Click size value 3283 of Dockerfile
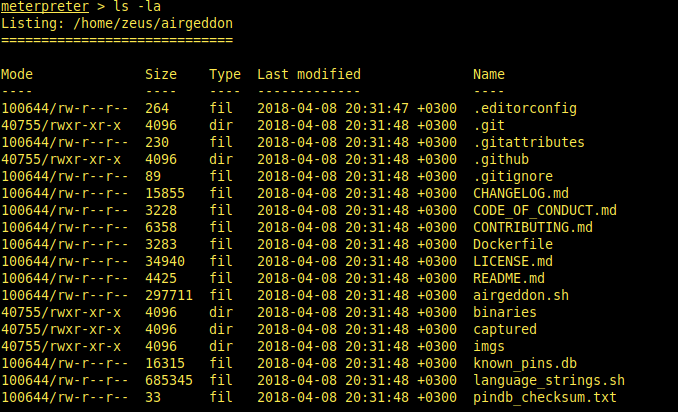This screenshot has width=678, height=412. pos(161,244)
